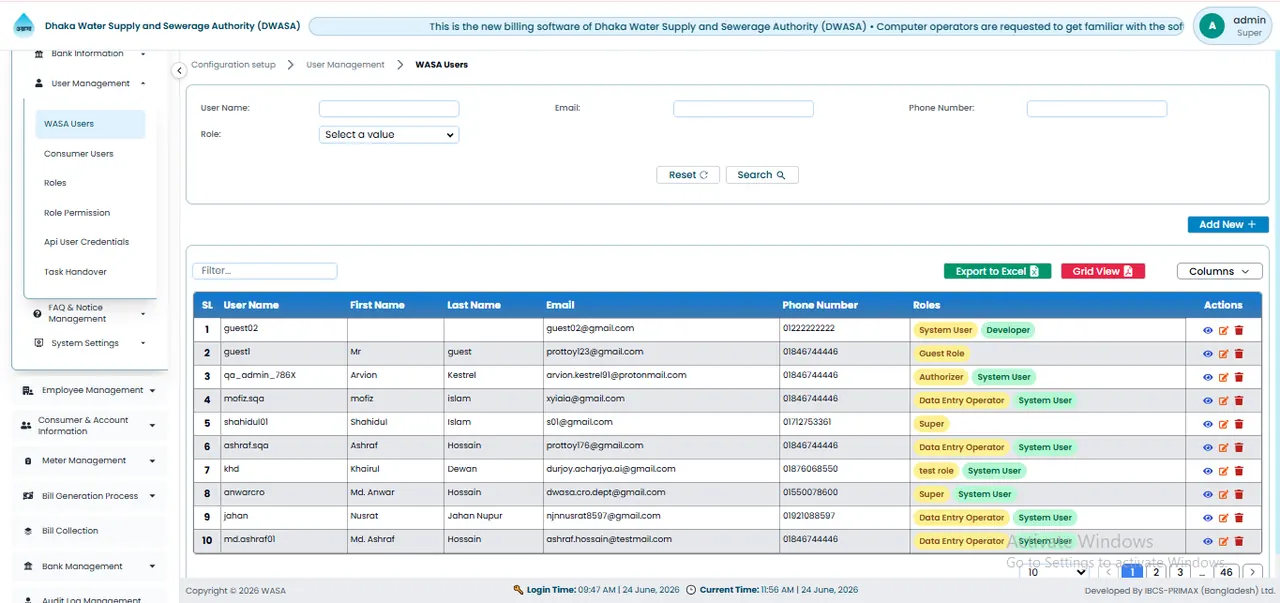The height and width of the screenshot is (603, 1280).
Task: Sort by User Name column header
Action: click(x=251, y=305)
